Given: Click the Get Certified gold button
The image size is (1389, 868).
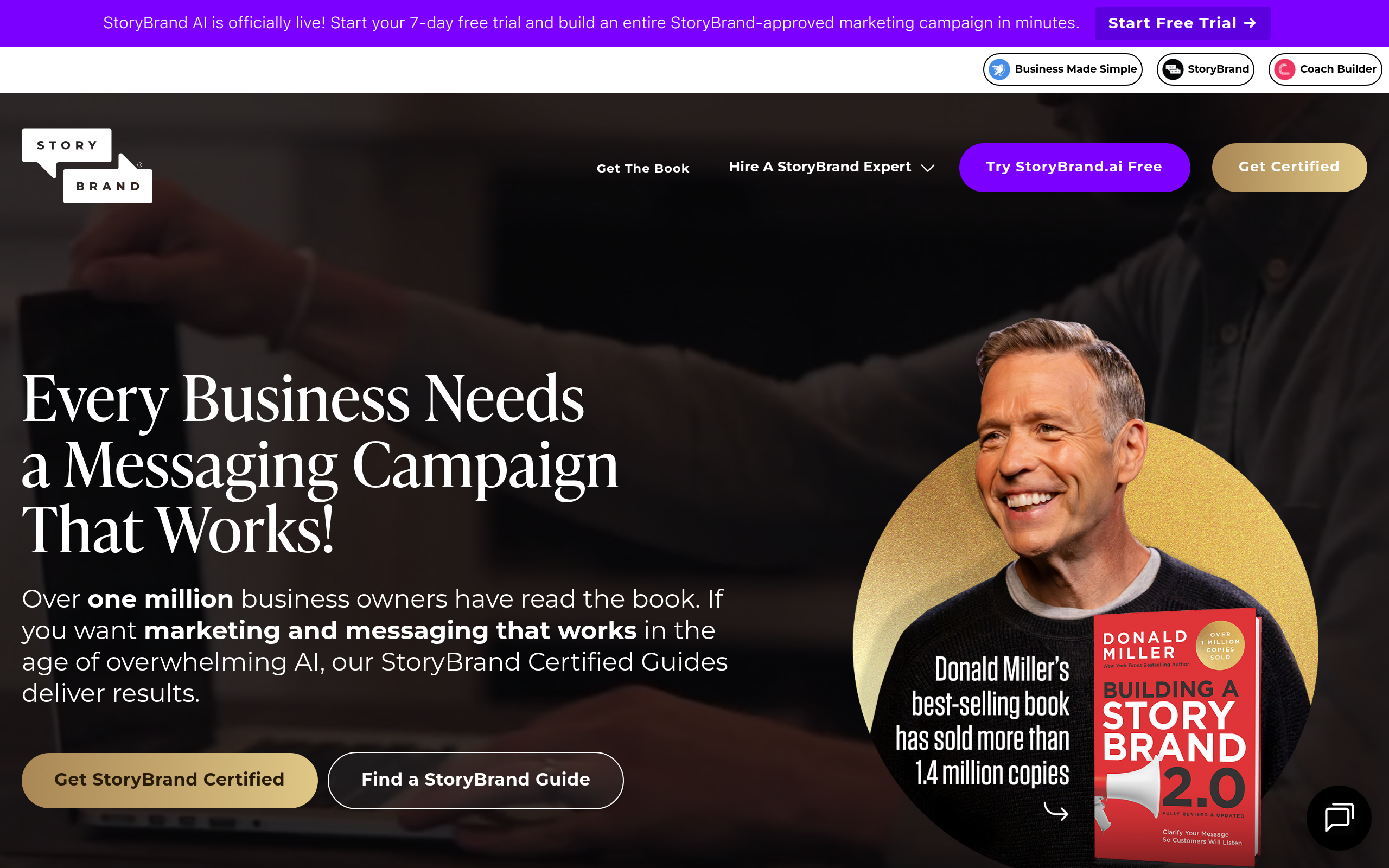Looking at the screenshot, I should point(1289,167).
